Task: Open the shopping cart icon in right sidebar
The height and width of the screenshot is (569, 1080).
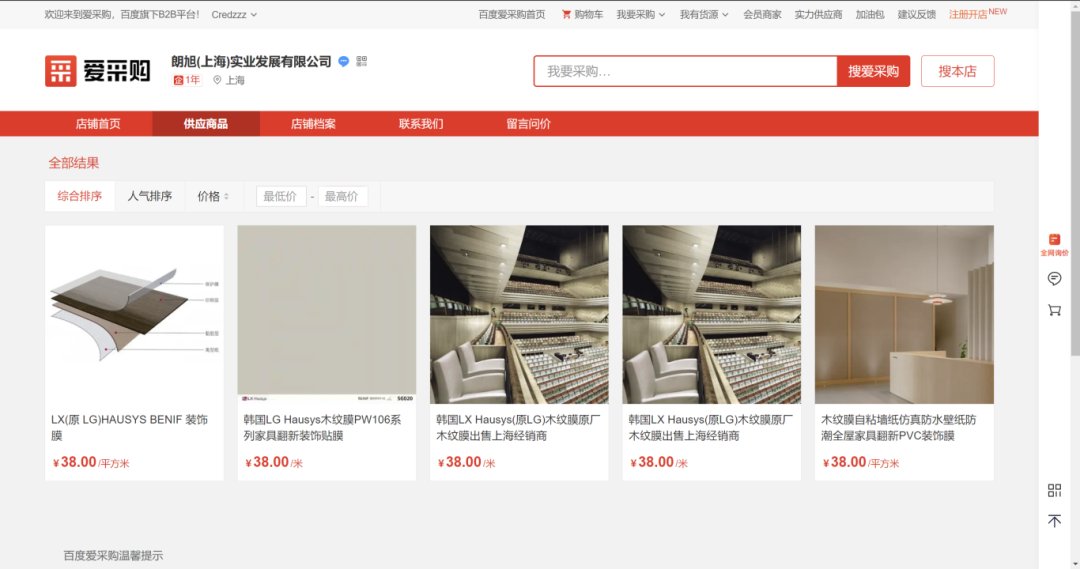Action: pyautogui.click(x=1054, y=311)
